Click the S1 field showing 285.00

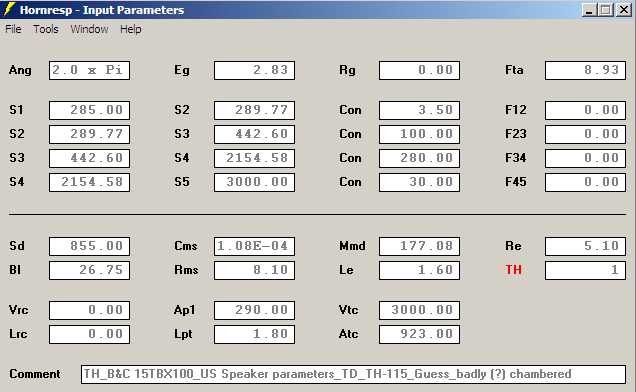tap(90, 110)
